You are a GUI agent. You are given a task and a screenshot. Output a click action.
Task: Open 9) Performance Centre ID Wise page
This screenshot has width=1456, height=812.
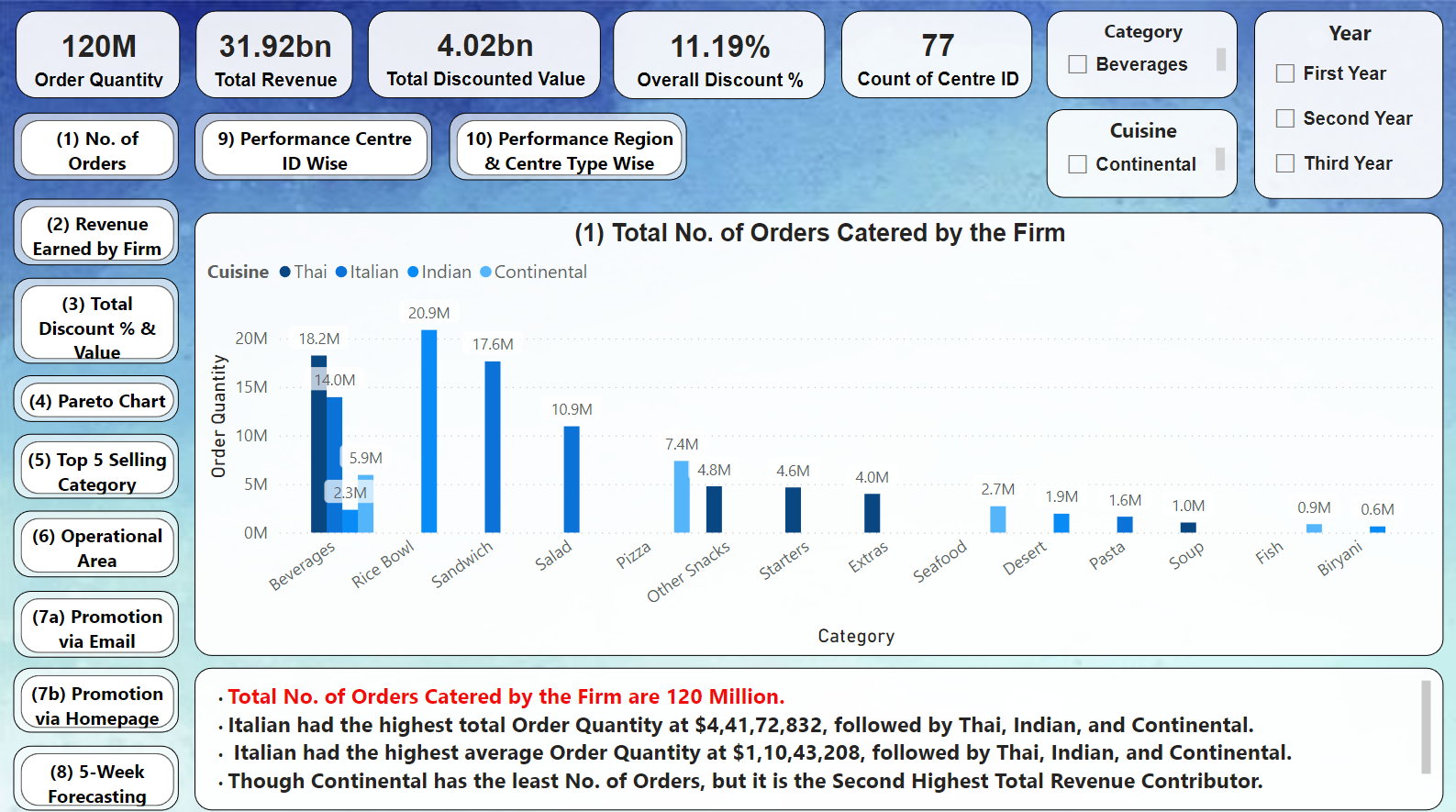point(314,148)
